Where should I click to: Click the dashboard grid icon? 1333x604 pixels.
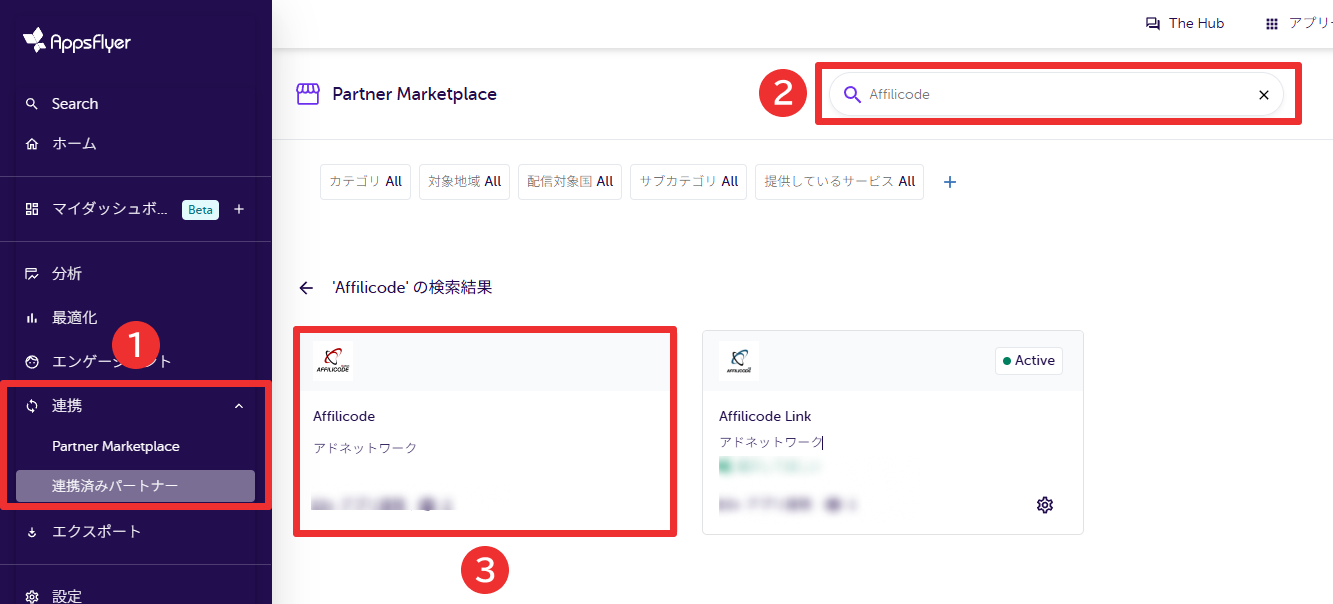tap(32, 210)
